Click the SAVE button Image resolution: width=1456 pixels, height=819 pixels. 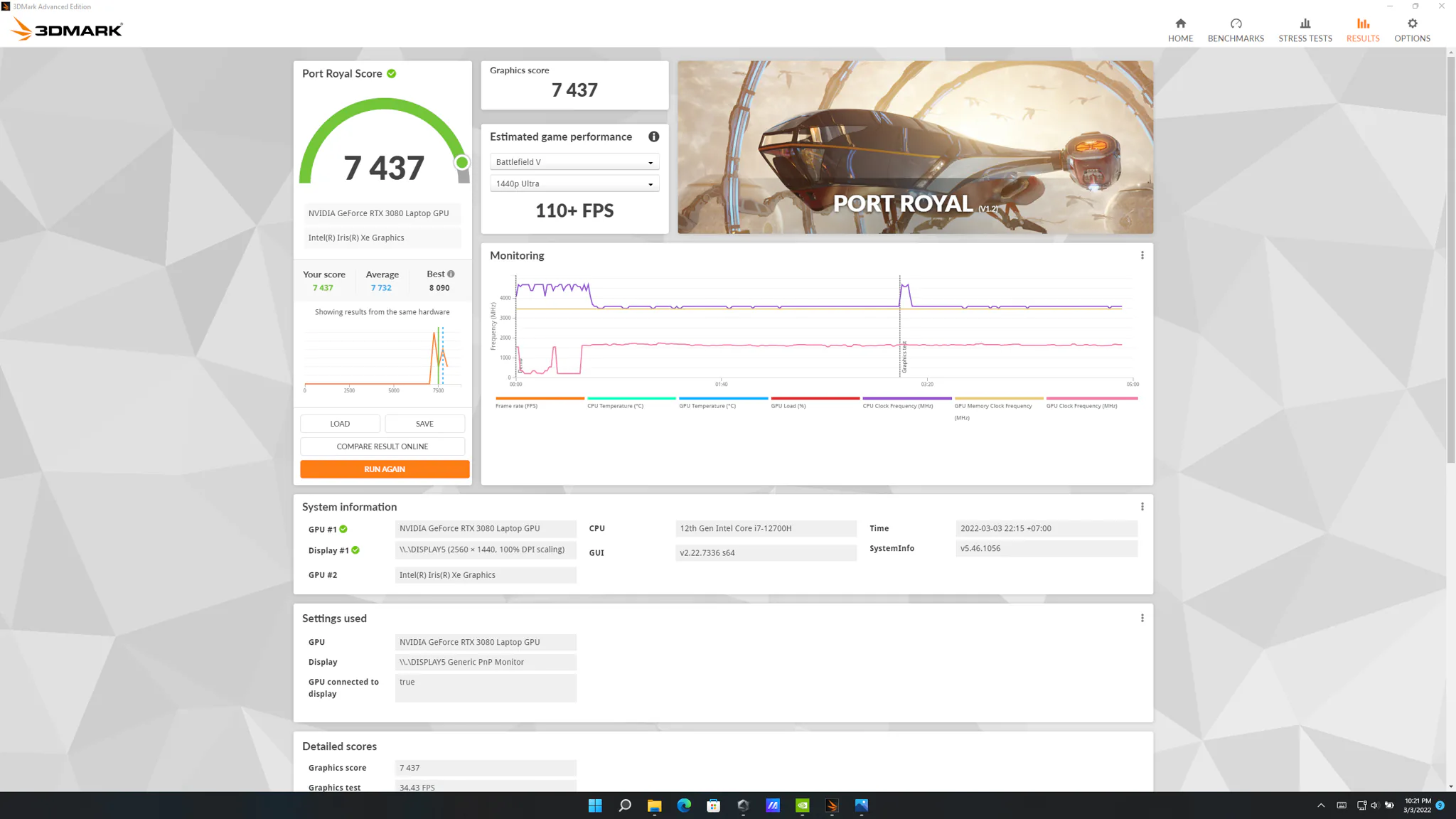pyautogui.click(x=424, y=424)
